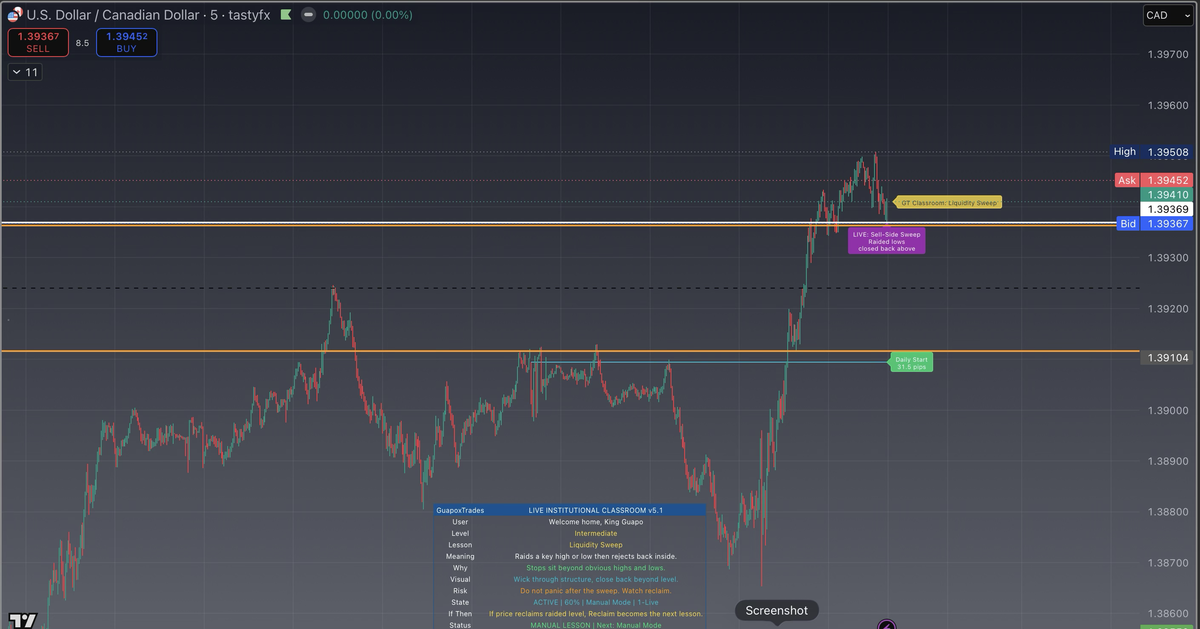Click the green market status flag icon

click(284, 15)
